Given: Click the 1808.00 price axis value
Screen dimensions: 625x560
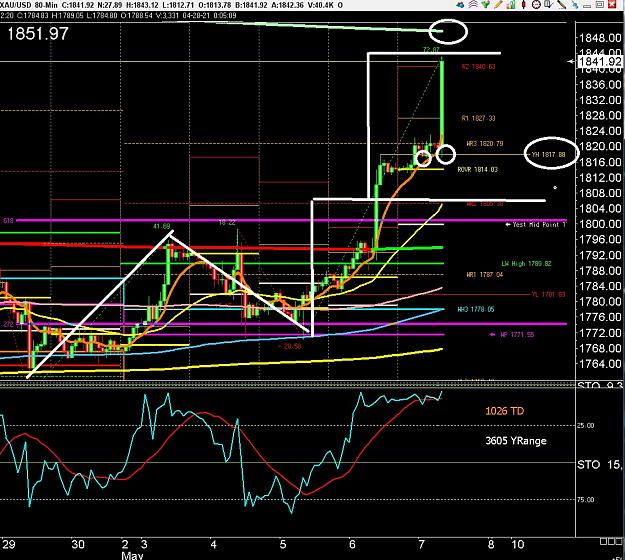Looking at the screenshot, I should click(x=600, y=193).
